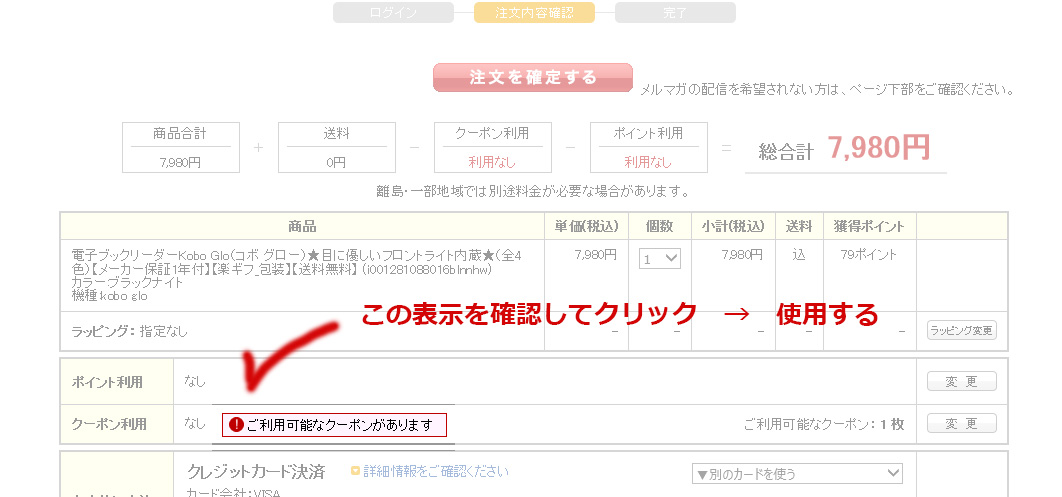The height and width of the screenshot is (497, 1062).
Task: Click 変更 button in ポイント利用 row
Action: [961, 382]
